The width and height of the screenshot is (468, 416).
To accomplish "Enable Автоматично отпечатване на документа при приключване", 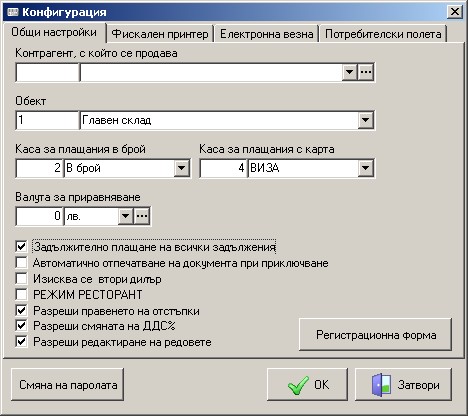I will pos(21,263).
